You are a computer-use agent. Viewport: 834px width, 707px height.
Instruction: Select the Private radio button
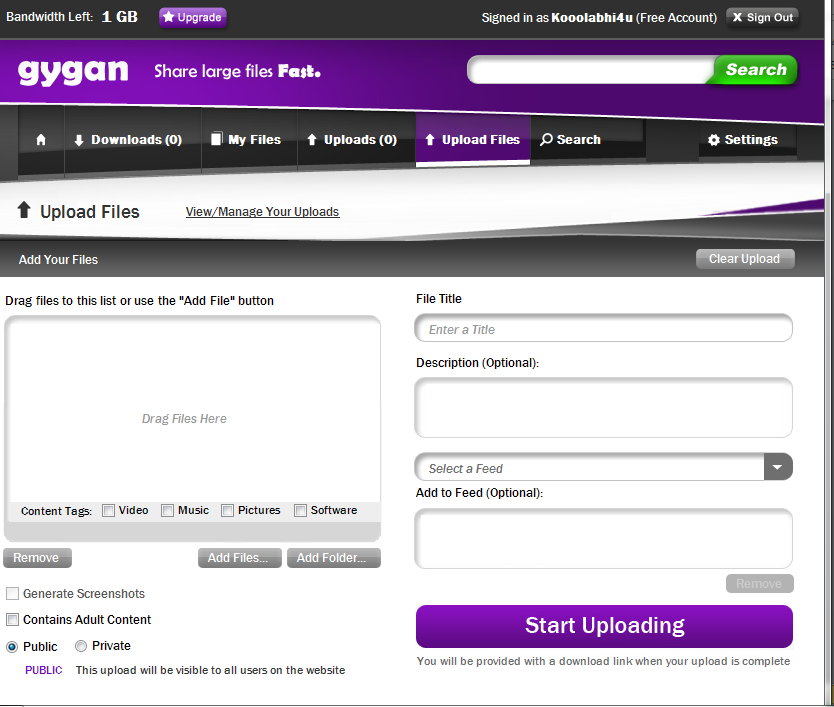point(81,646)
